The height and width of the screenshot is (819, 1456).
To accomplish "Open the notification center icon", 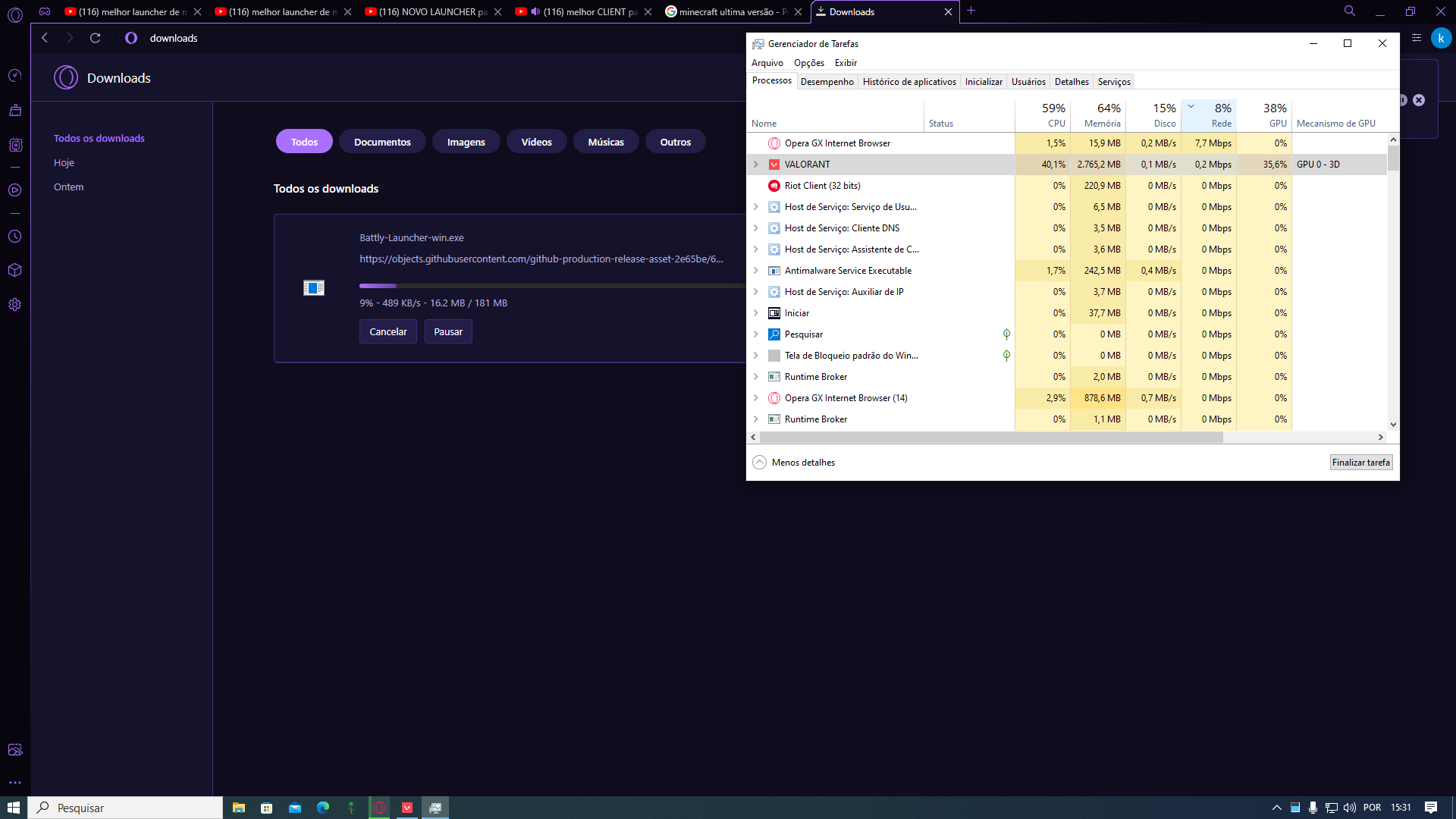I will [x=1431, y=808].
